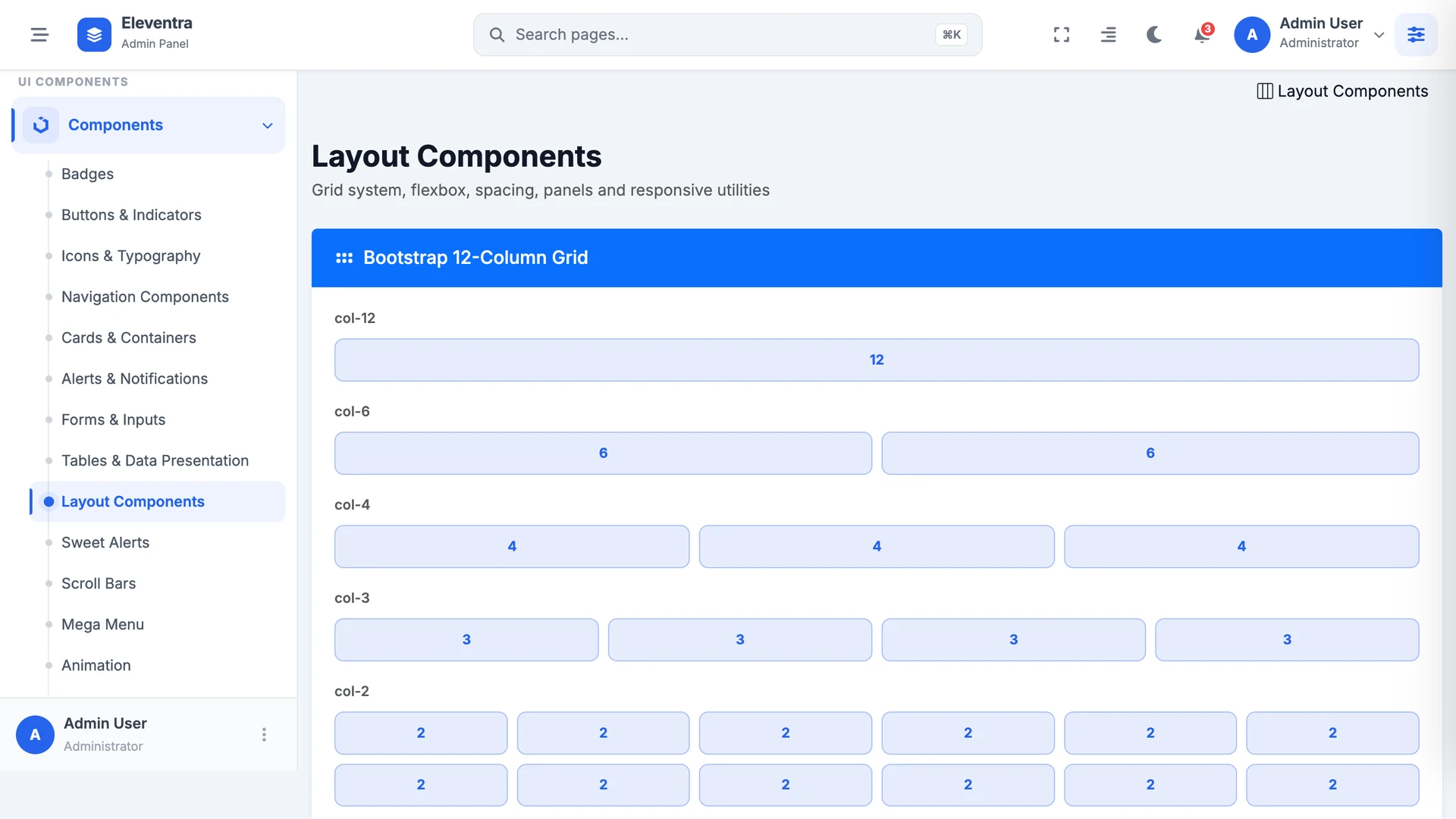Click the grid dots icon in card header

(x=344, y=258)
